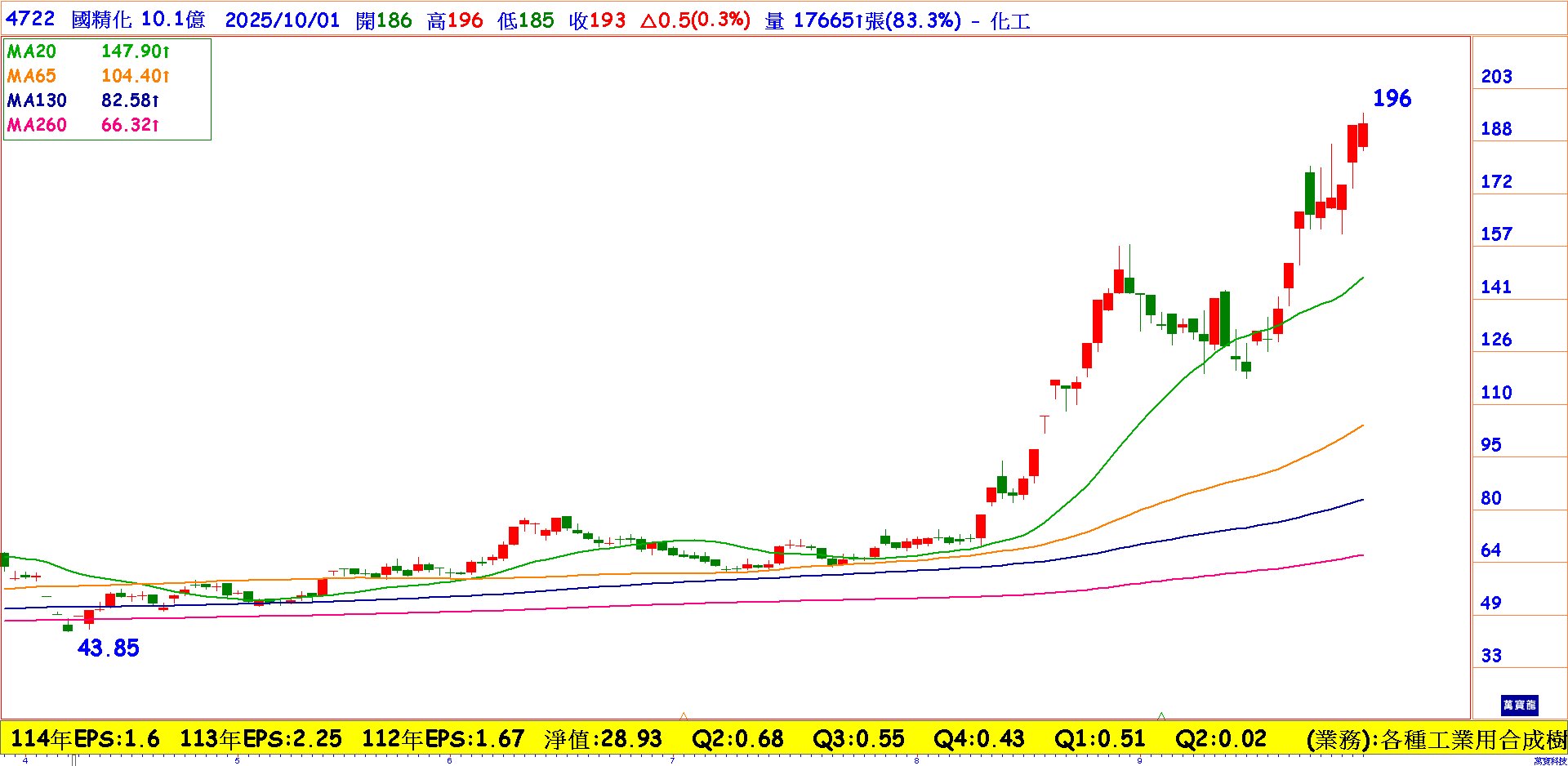Click the green triangle marker above the EPS bar
This screenshot has width=1568, height=766.
click(1161, 716)
